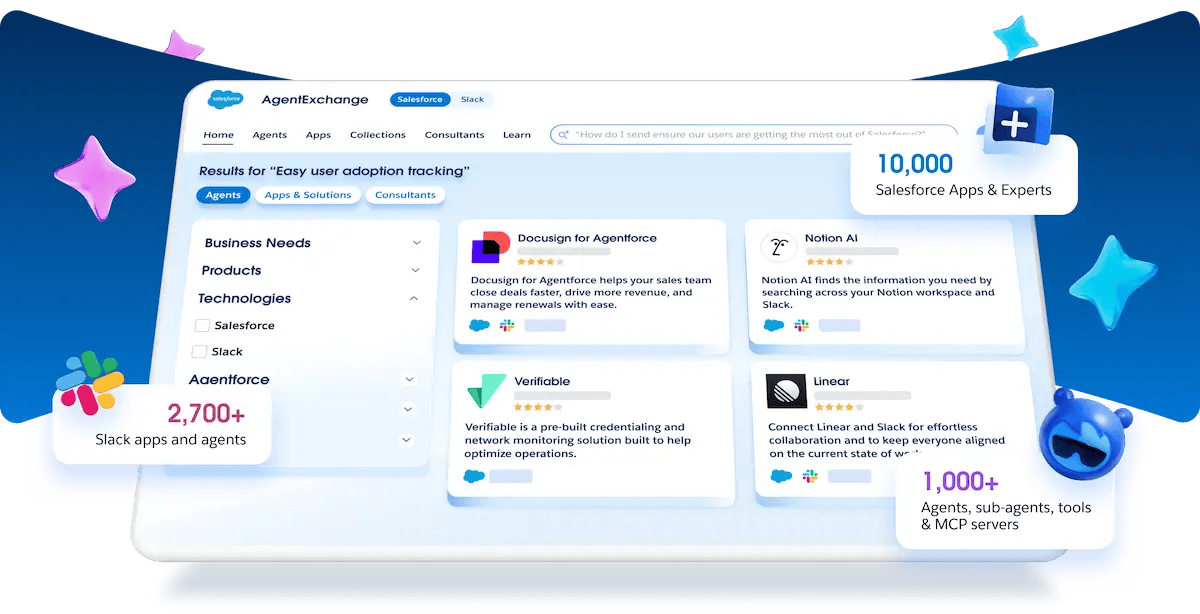Expand the Agentforce filter section
The width and height of the screenshot is (1200, 614).
click(409, 379)
